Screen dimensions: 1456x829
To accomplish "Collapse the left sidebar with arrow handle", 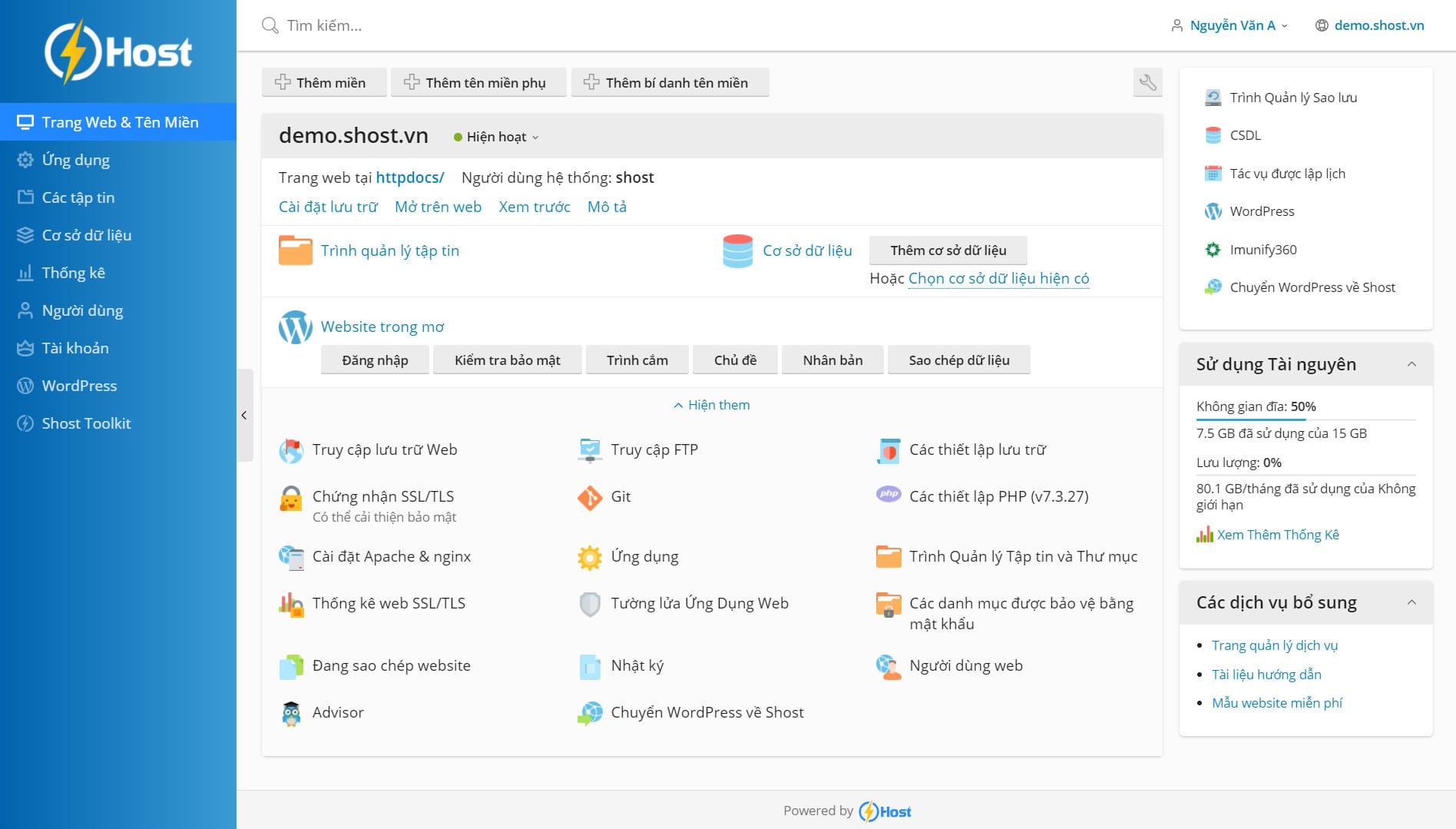I will click(x=244, y=415).
